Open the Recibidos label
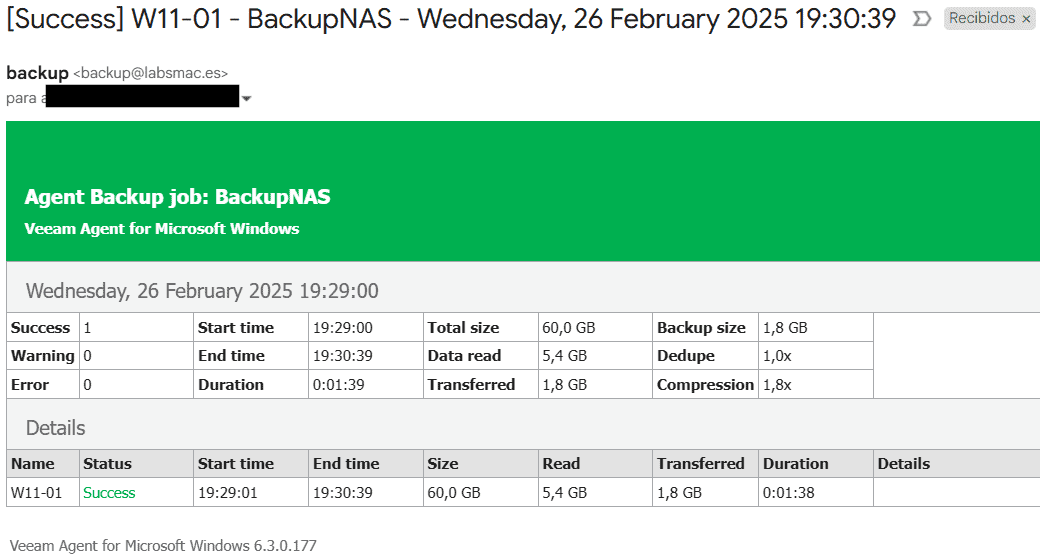1040x556 pixels. pos(981,19)
